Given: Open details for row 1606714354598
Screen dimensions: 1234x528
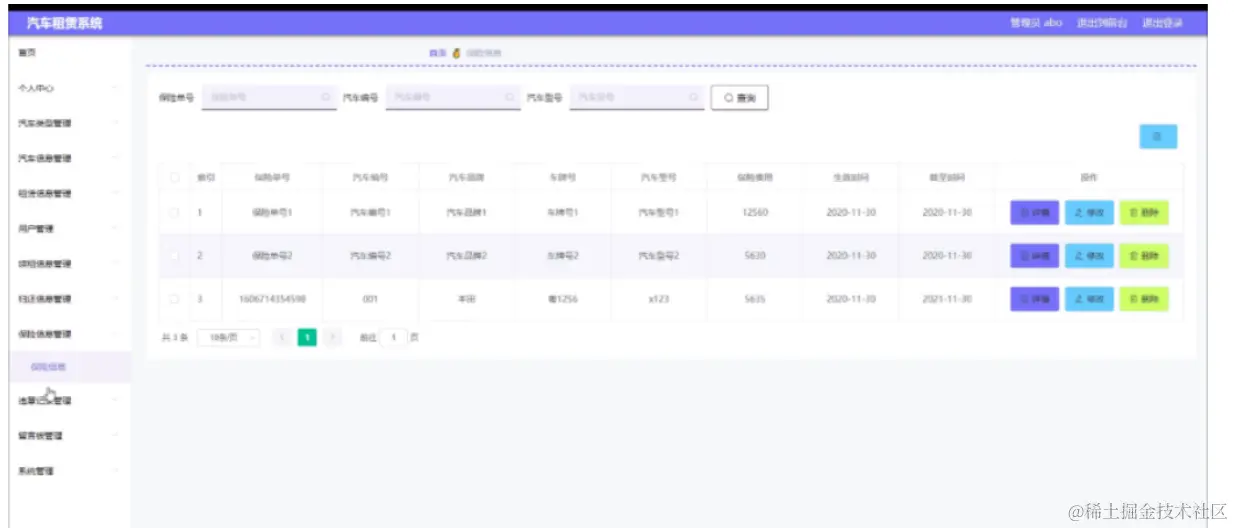Looking at the screenshot, I should [x=1035, y=299].
